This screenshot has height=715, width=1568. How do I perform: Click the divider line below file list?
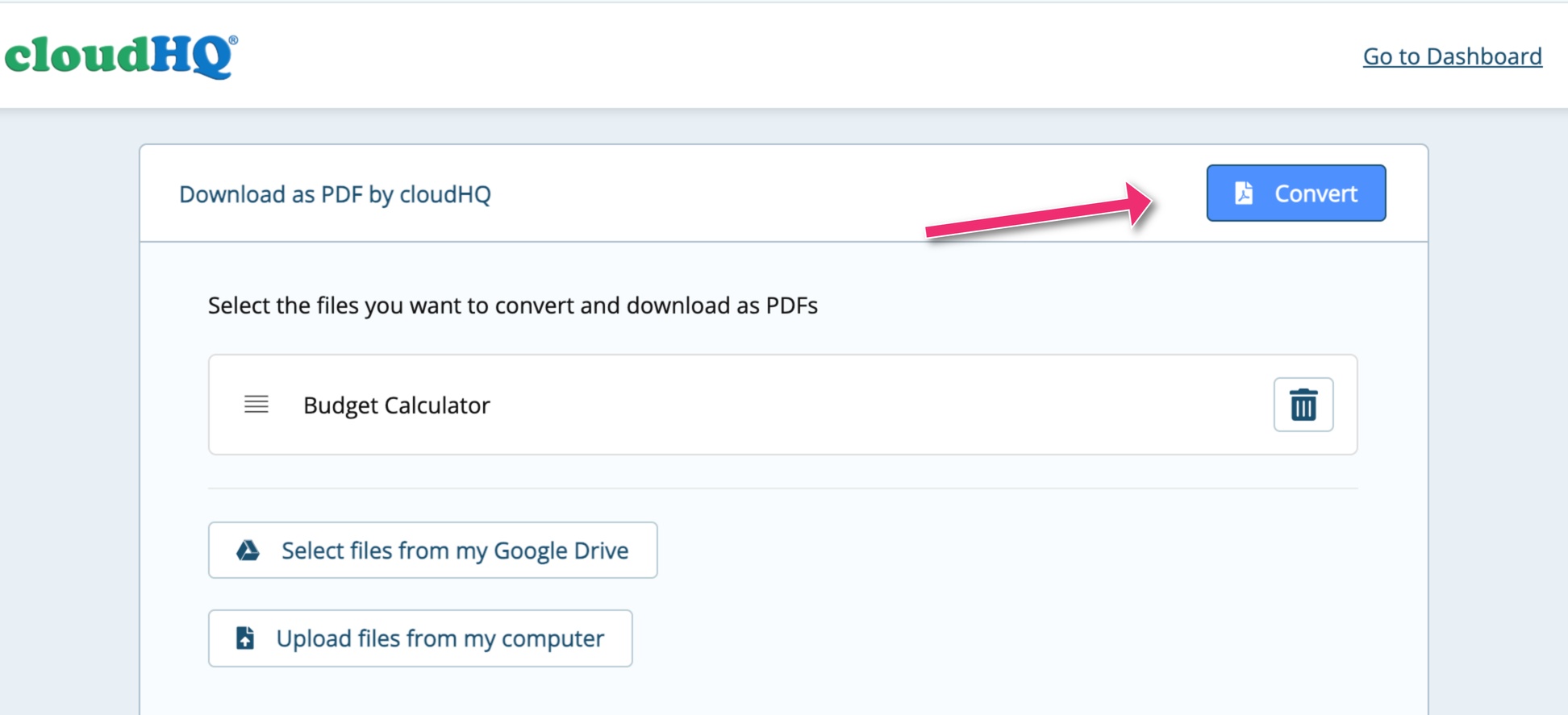782,488
